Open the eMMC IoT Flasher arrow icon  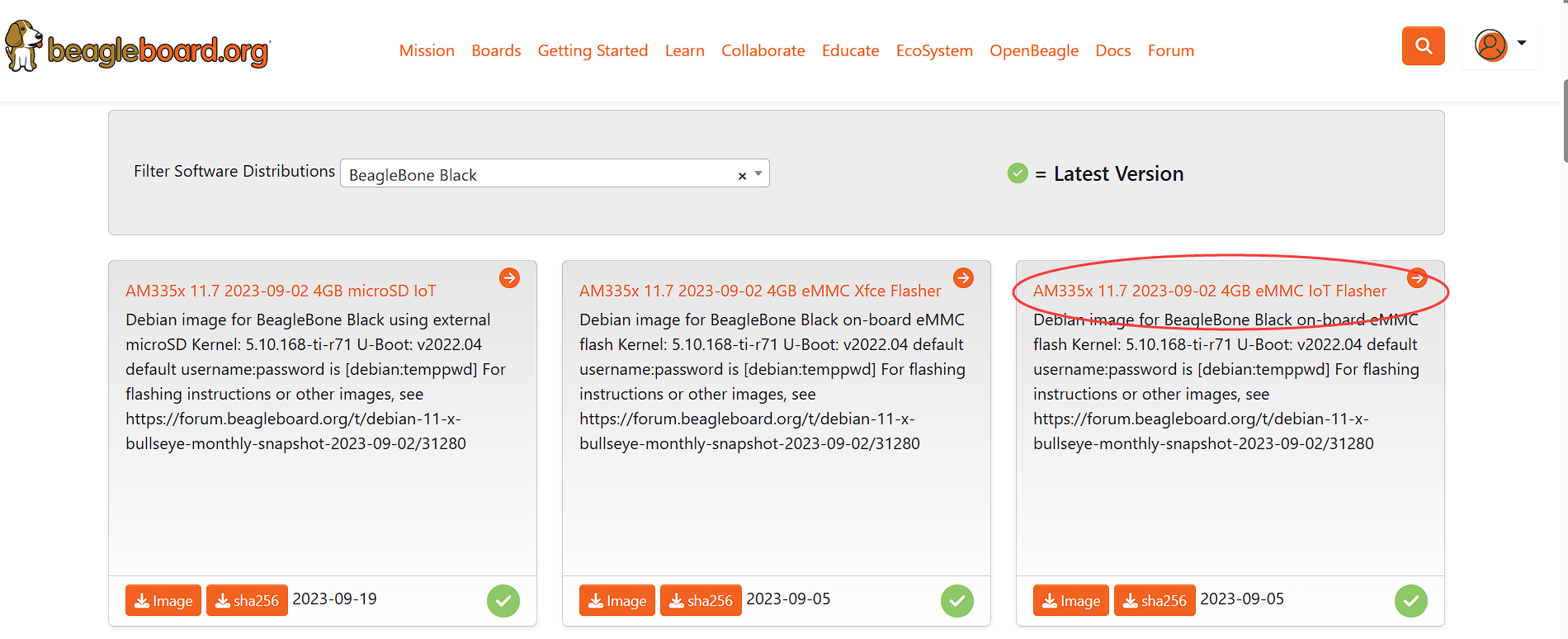click(1417, 278)
